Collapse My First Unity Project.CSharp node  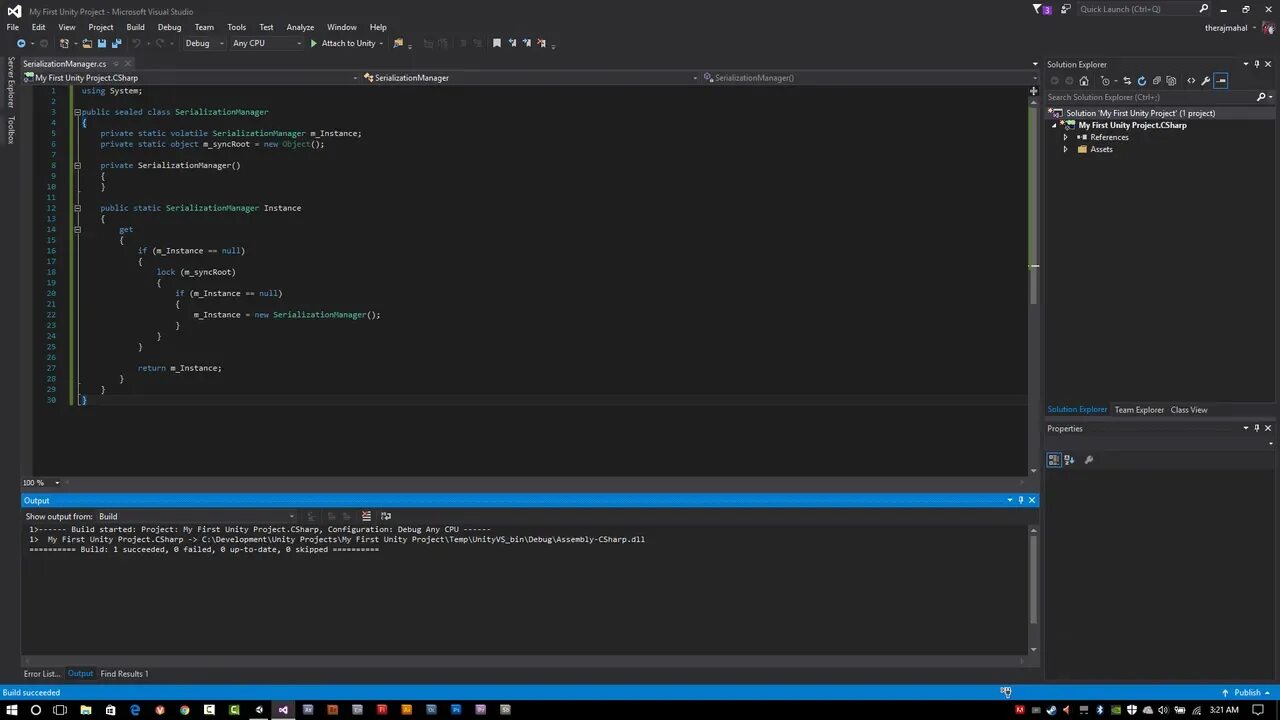tap(1054, 125)
